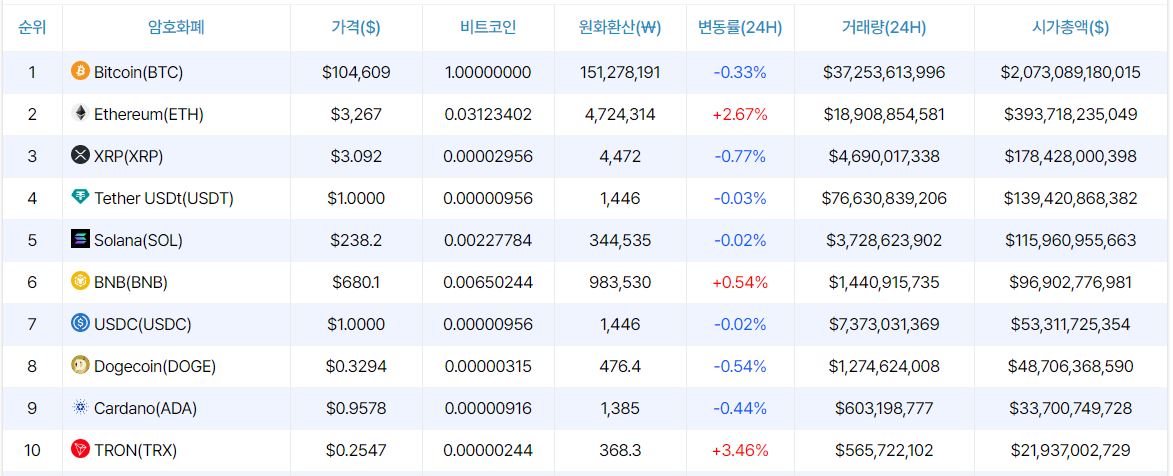This screenshot has width=1173, height=476.
Task: Open the TRON(TRX) name link
Action: 135,450
